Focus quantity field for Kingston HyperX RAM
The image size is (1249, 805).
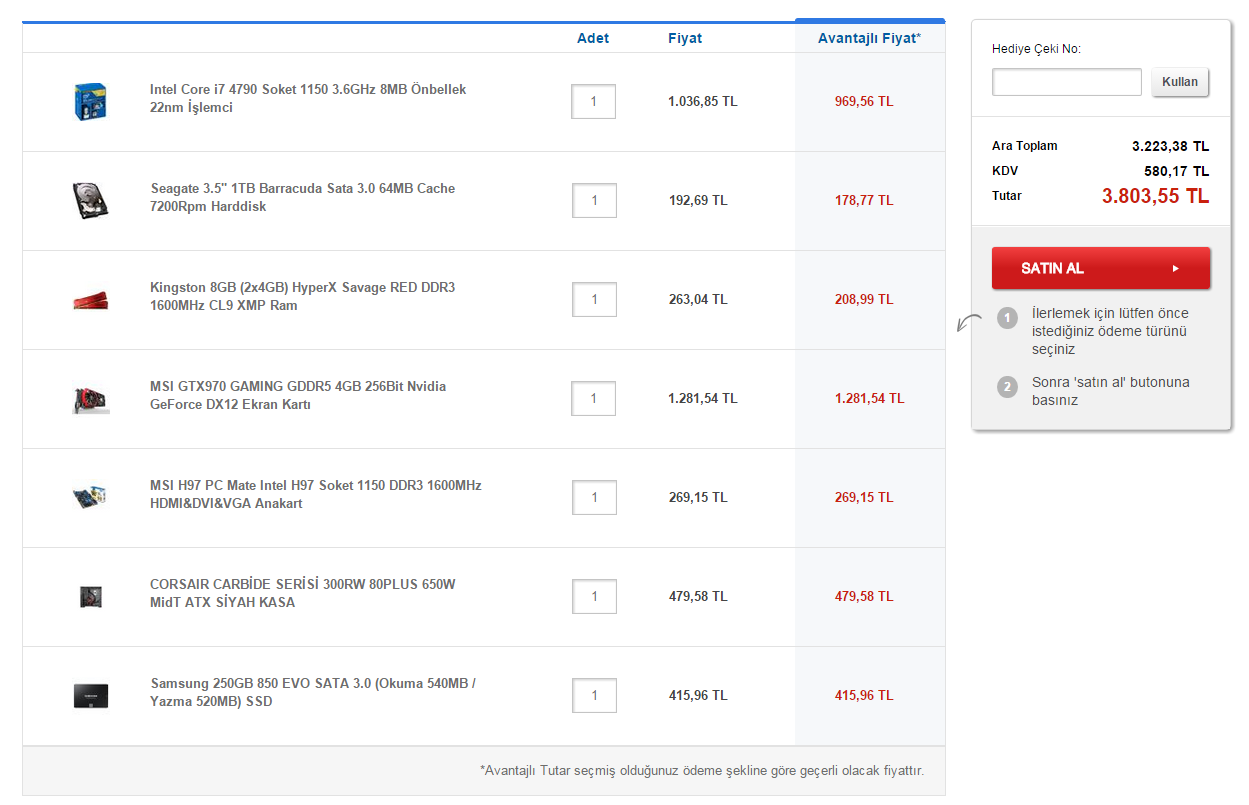coord(594,300)
